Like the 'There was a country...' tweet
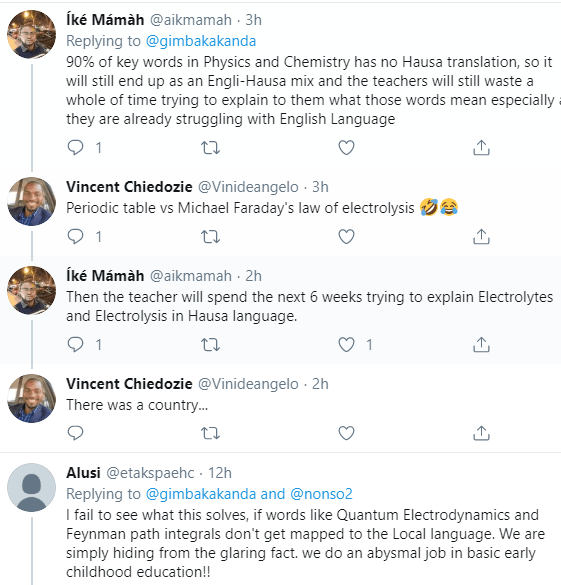The width and height of the screenshot is (561, 585). click(346, 433)
